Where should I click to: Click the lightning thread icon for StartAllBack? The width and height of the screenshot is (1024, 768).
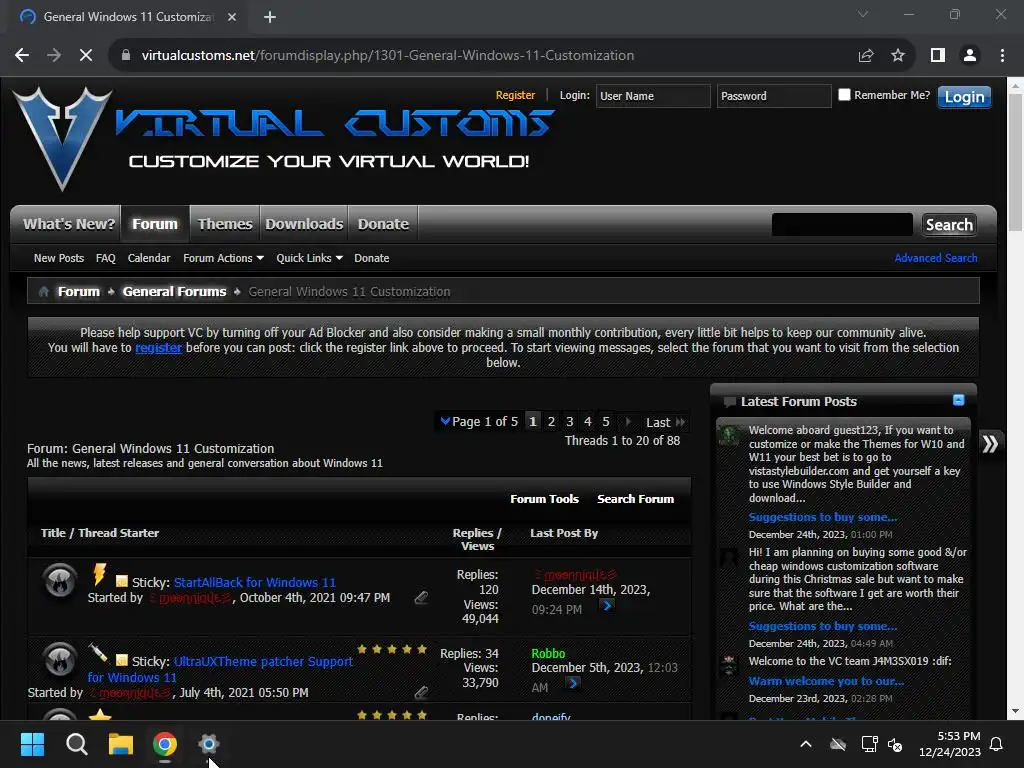tap(99, 574)
